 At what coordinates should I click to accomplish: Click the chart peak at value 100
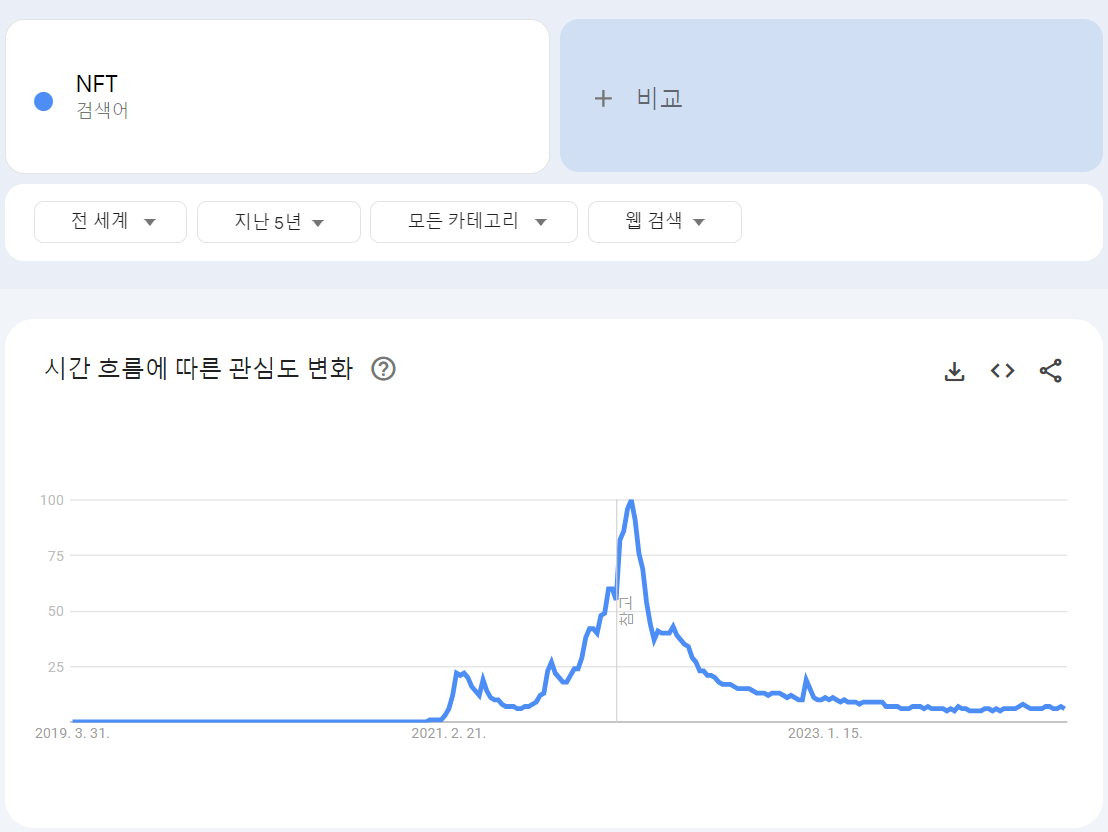pyautogui.click(x=631, y=500)
